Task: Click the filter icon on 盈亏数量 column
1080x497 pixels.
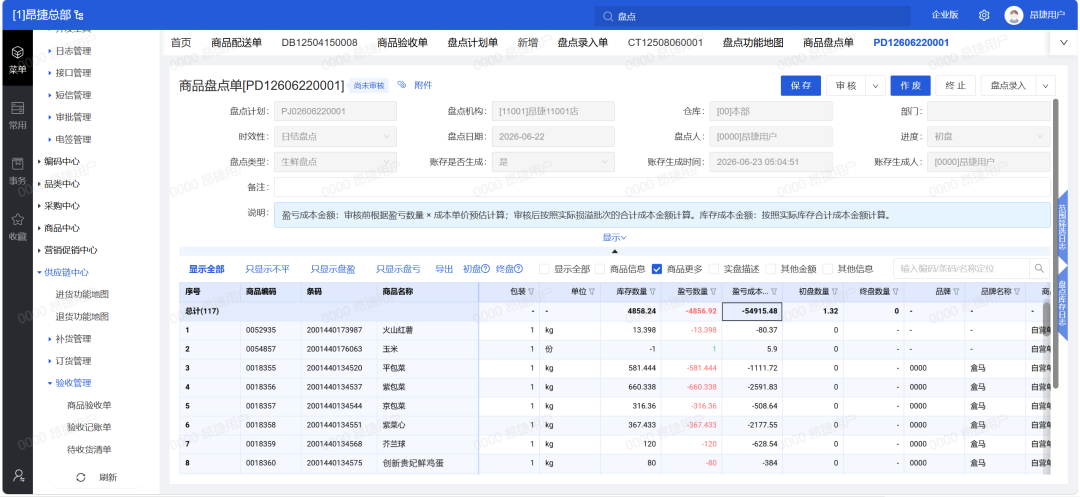Action: pos(712,292)
